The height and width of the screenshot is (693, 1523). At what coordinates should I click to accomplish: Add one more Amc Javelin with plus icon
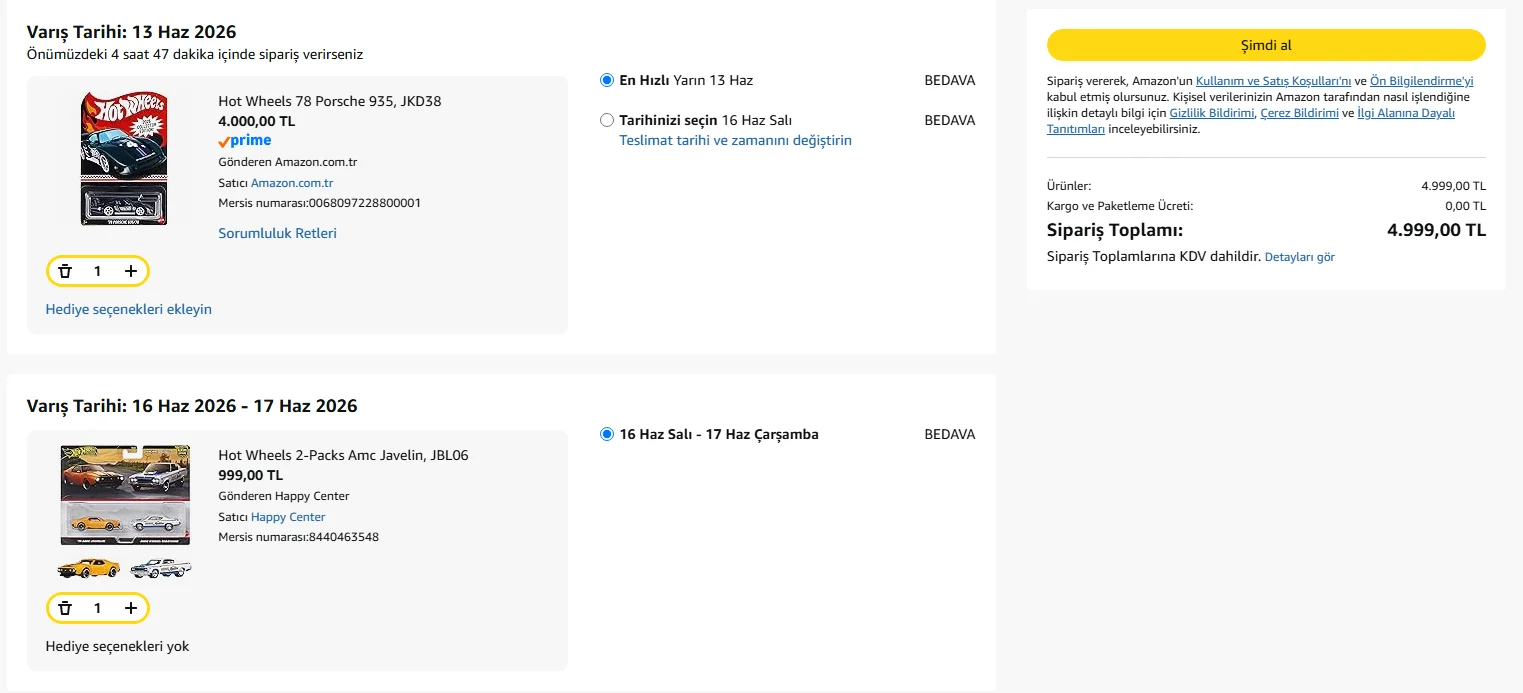[x=131, y=608]
